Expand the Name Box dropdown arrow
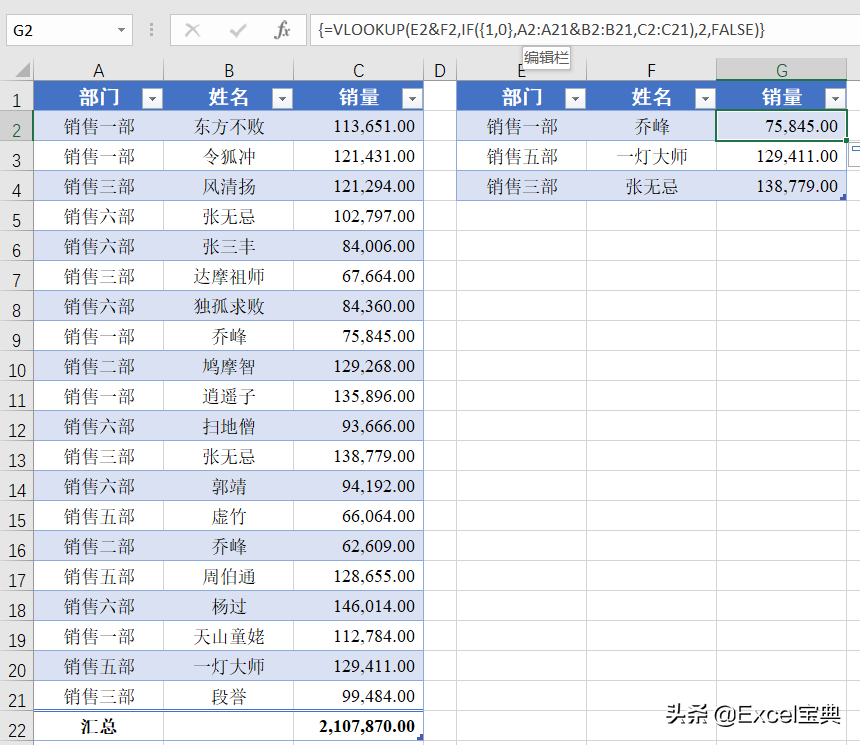 tap(122, 30)
